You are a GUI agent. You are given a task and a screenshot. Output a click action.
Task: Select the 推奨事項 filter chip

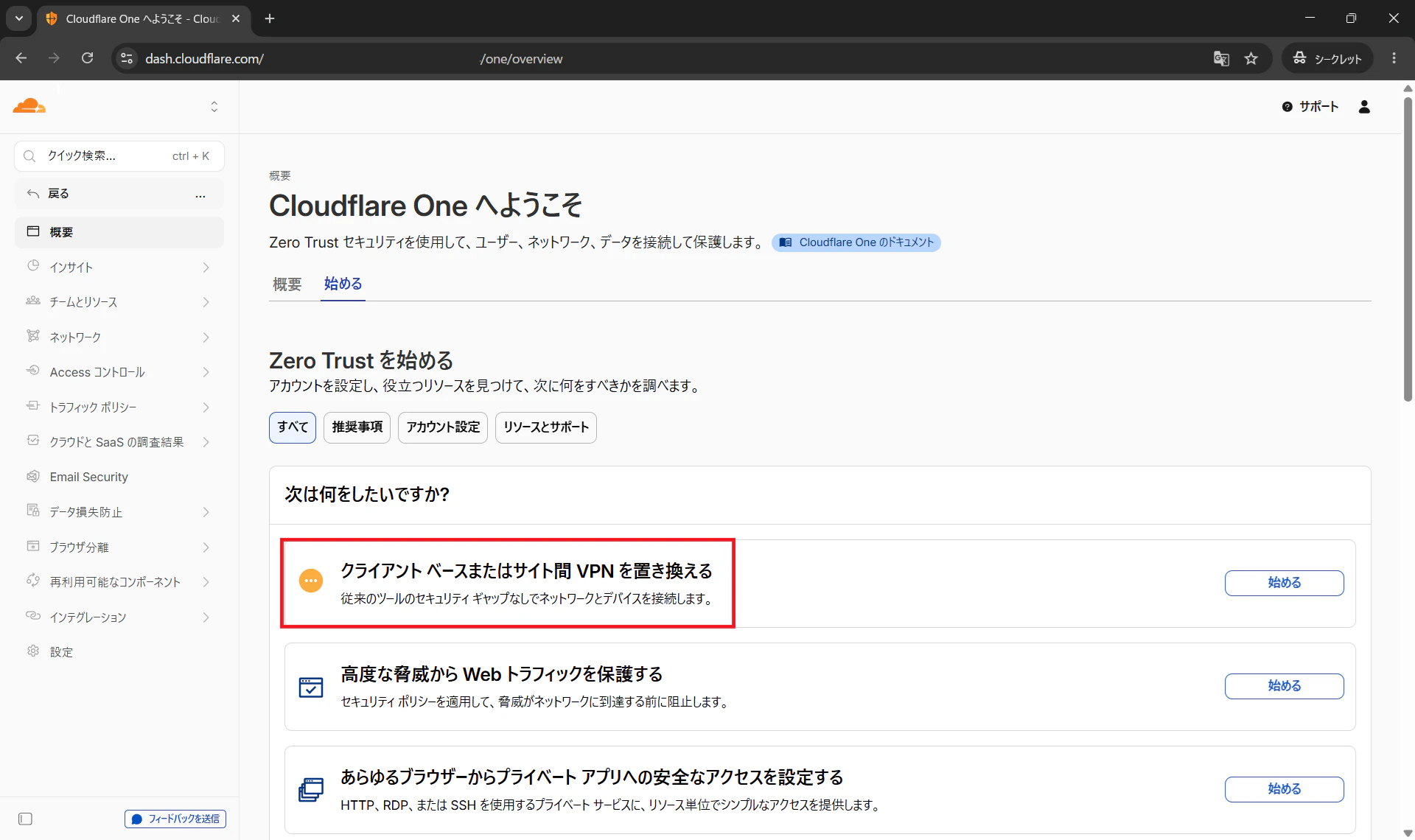357,427
